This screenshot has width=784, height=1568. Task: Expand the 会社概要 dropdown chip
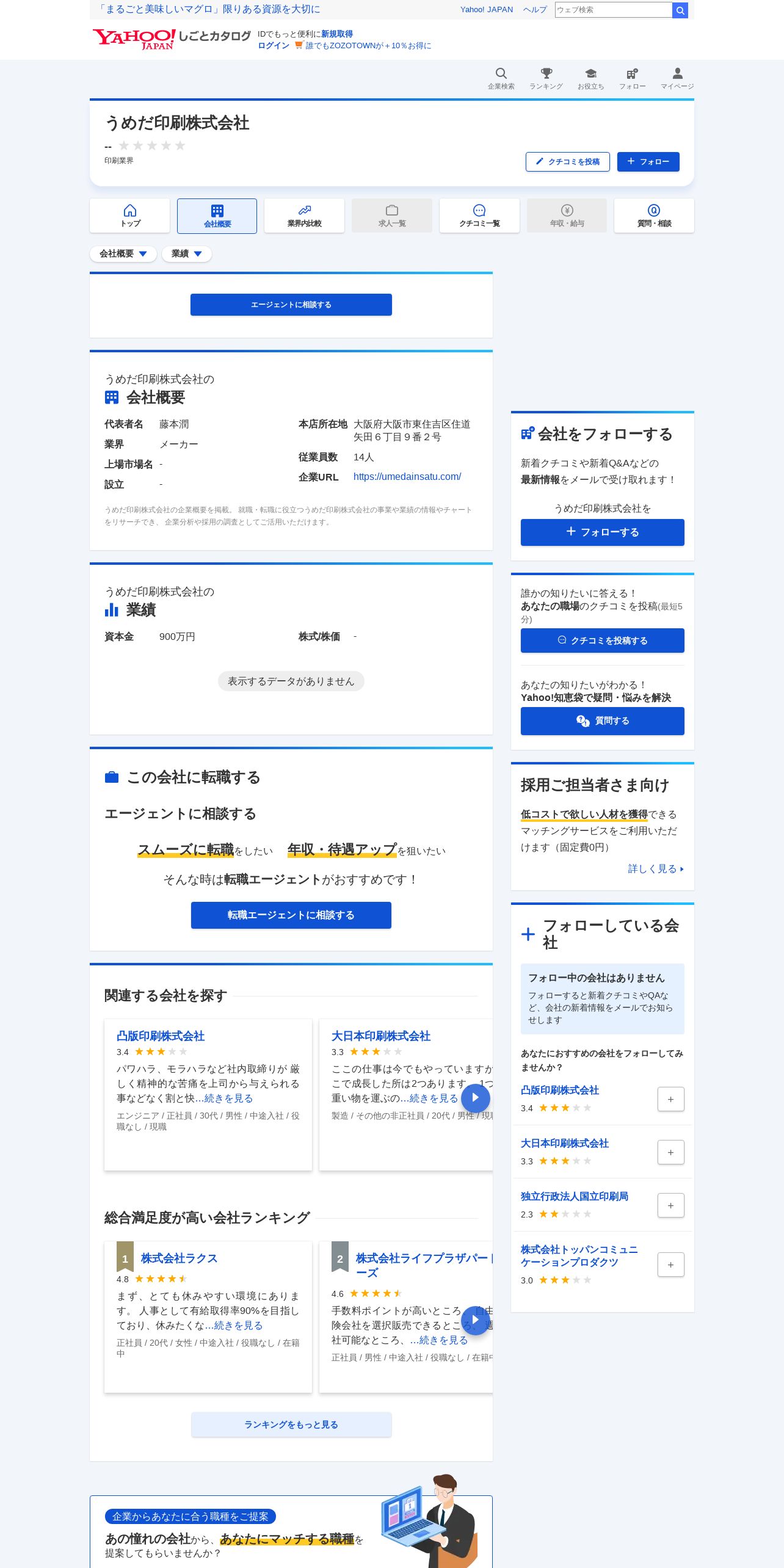[123, 254]
